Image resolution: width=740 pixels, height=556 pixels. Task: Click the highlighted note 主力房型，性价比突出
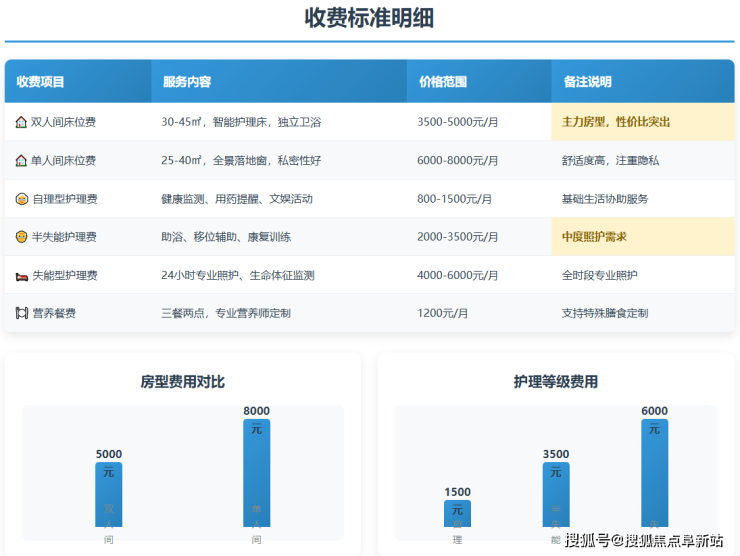[616, 122]
